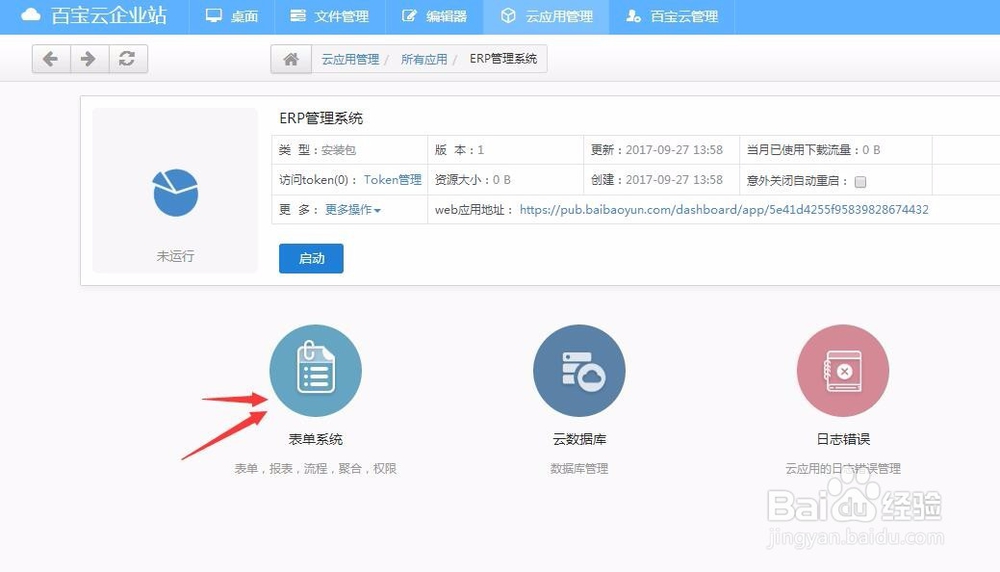
Task: Click the 版本：1 cell
Action: point(505,150)
